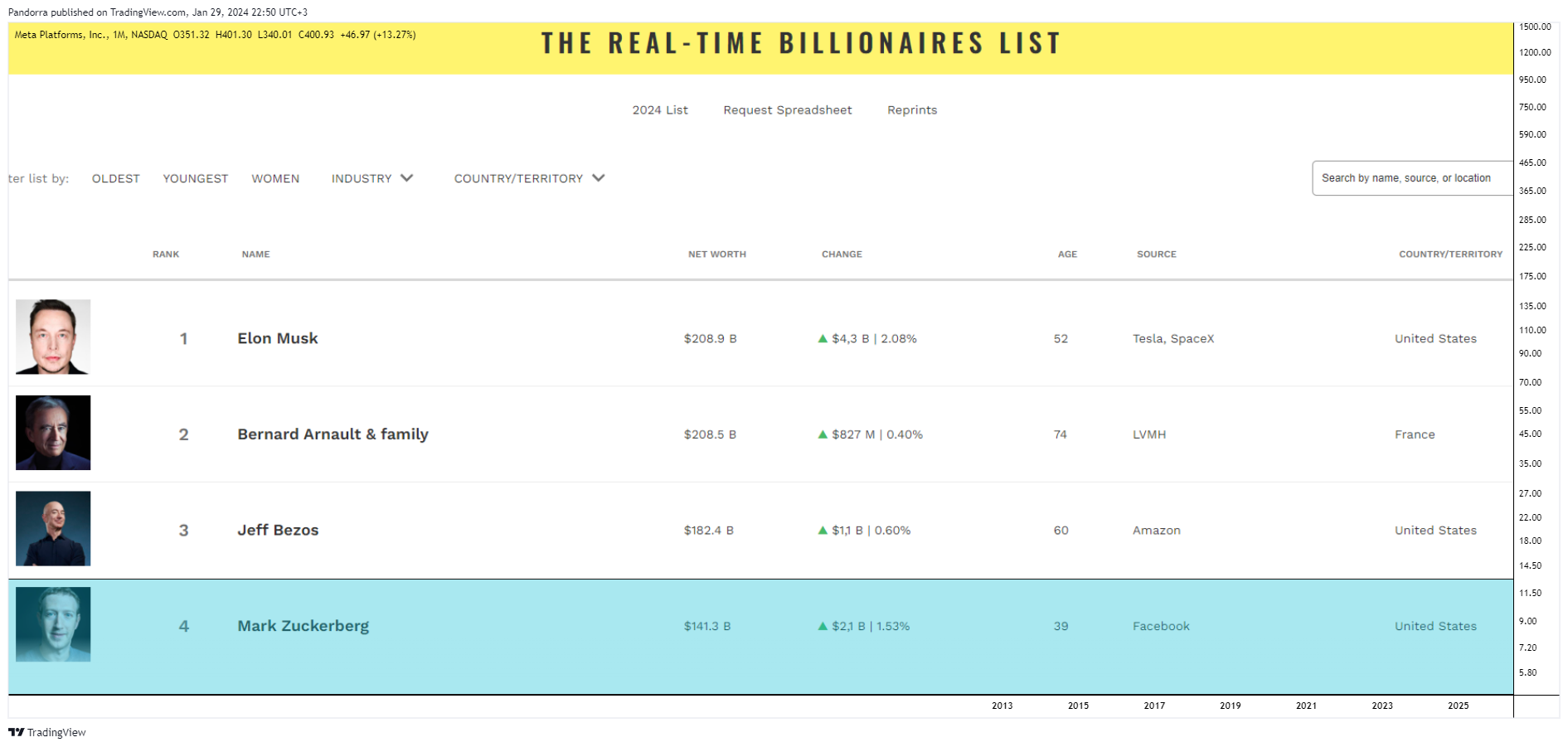The height and width of the screenshot is (747, 1568).
Task: Click rank number 4 for Mark Zuckerberg
Action: [183, 626]
